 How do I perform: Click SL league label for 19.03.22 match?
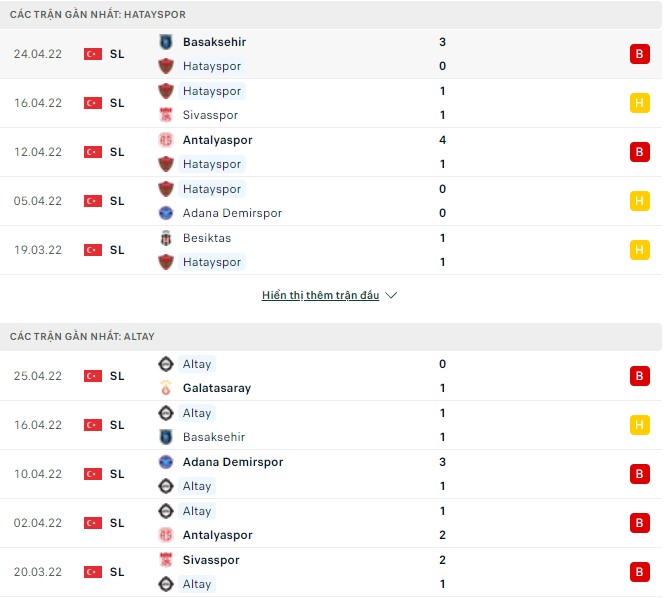click(117, 250)
